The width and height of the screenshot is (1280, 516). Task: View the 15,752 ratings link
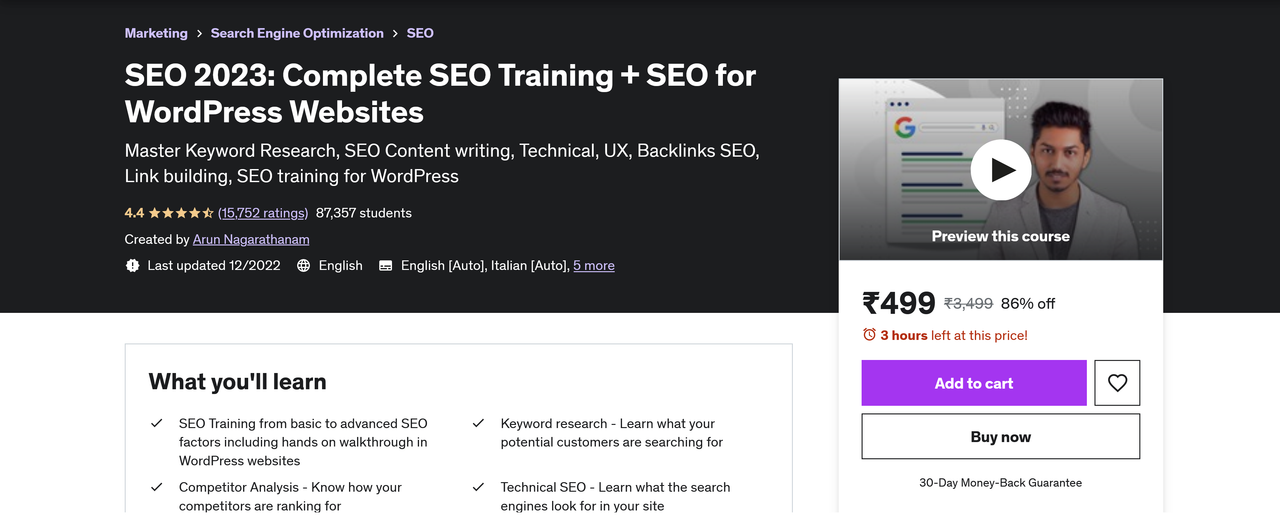pyautogui.click(x=263, y=213)
